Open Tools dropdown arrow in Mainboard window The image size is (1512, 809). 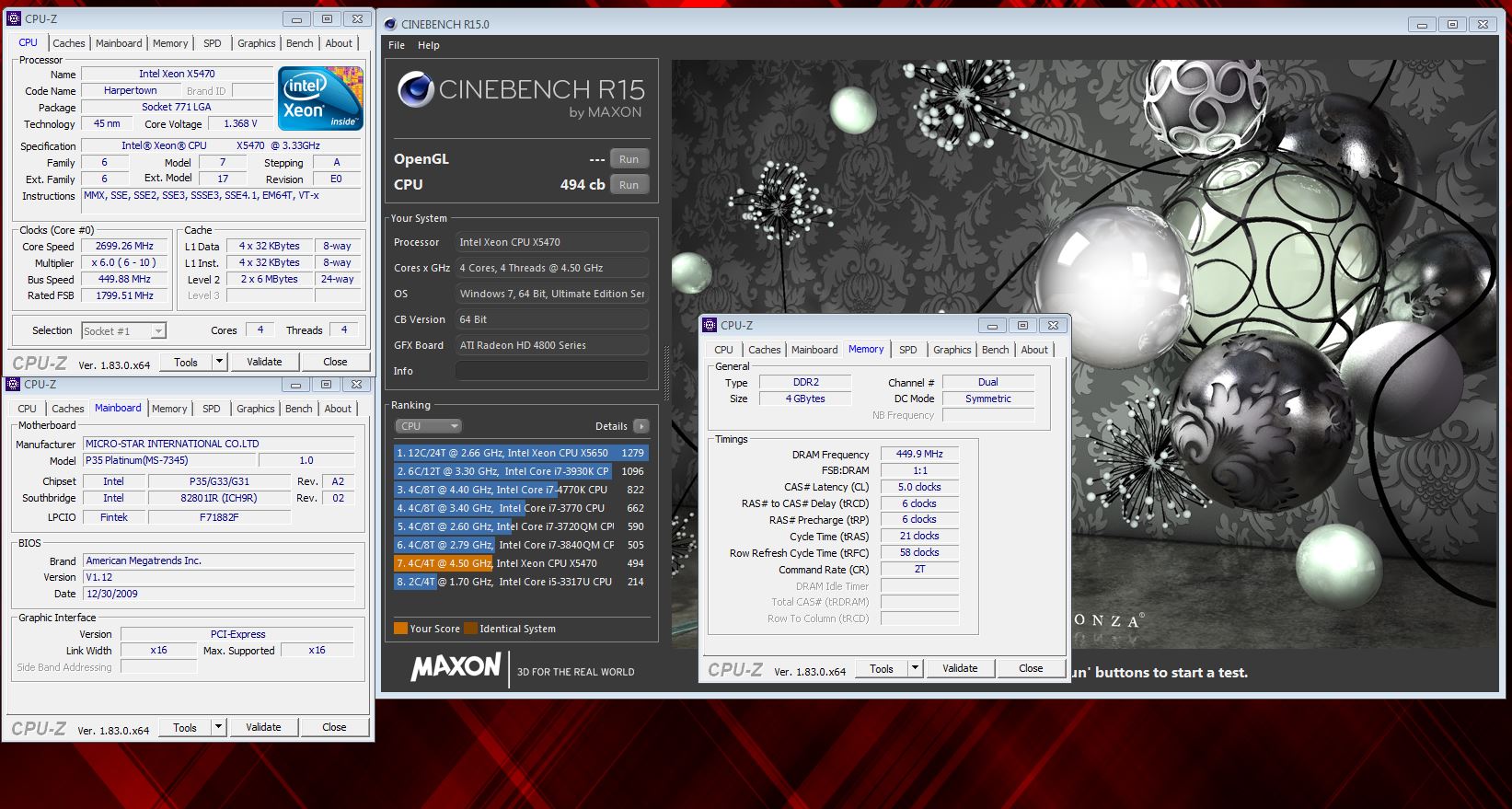click(219, 727)
